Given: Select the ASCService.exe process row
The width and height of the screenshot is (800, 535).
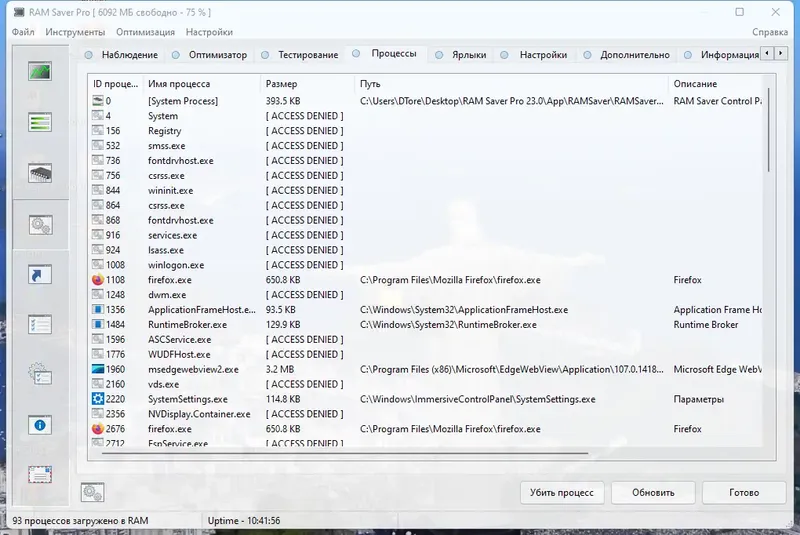Looking at the screenshot, I should [427, 340].
